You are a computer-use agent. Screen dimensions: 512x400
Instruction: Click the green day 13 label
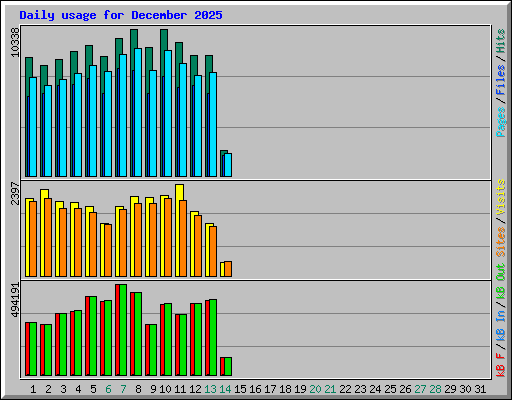(210, 389)
